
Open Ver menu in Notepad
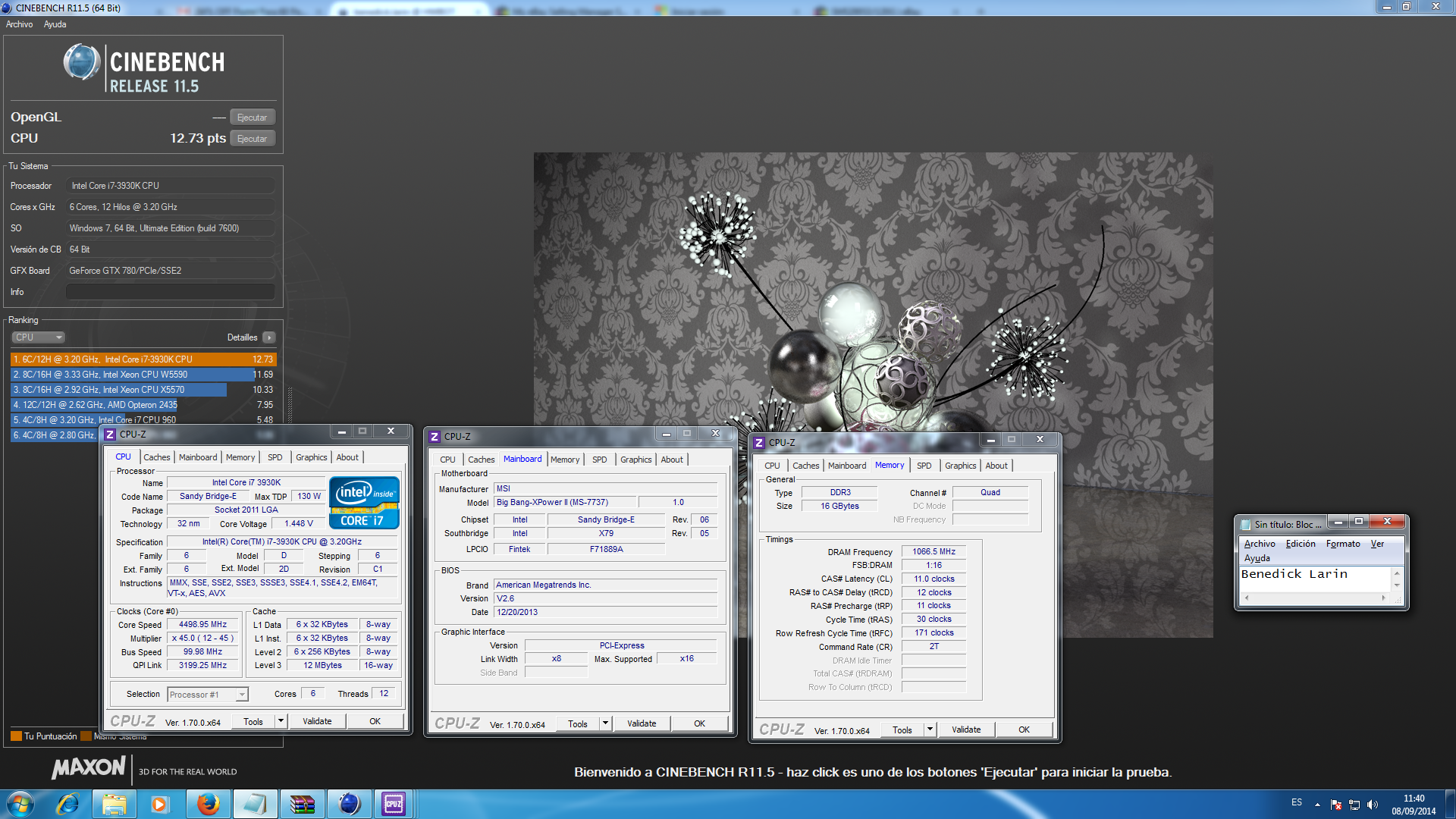pyautogui.click(x=1377, y=544)
